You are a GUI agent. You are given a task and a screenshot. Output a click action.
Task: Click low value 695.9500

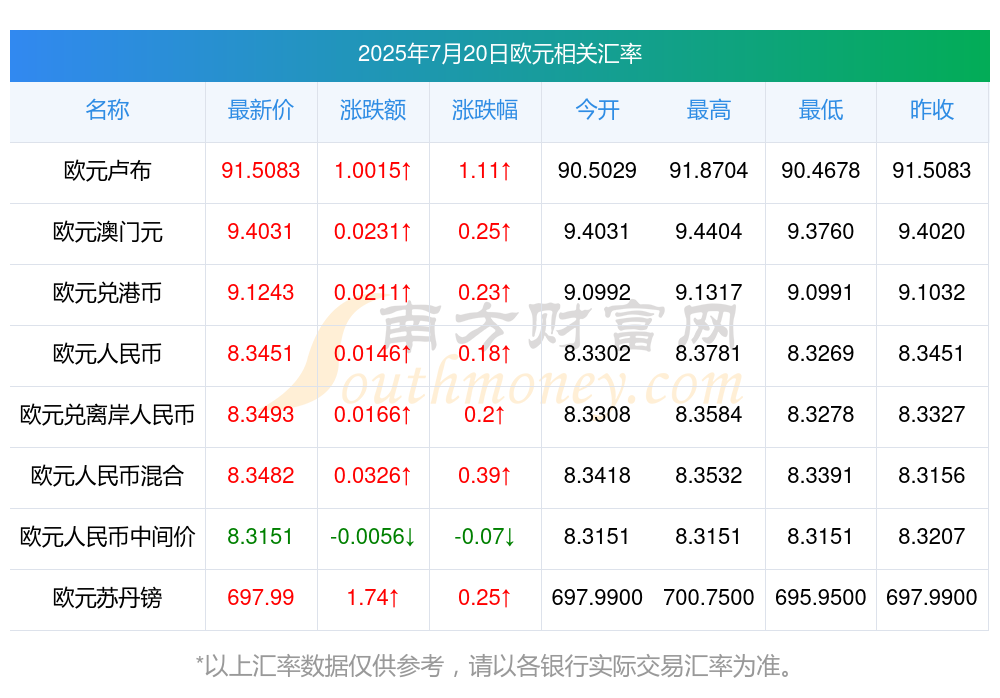click(x=821, y=597)
